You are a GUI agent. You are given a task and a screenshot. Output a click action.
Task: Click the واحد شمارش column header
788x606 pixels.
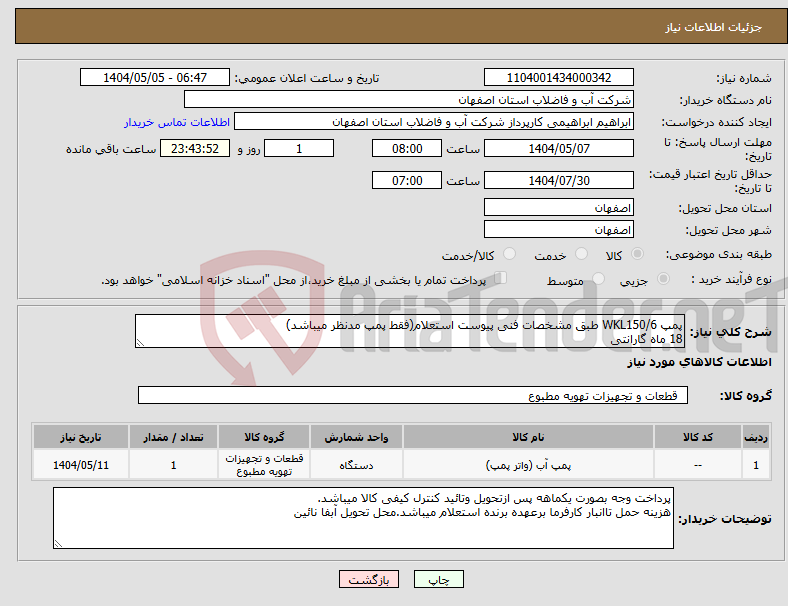click(356, 437)
